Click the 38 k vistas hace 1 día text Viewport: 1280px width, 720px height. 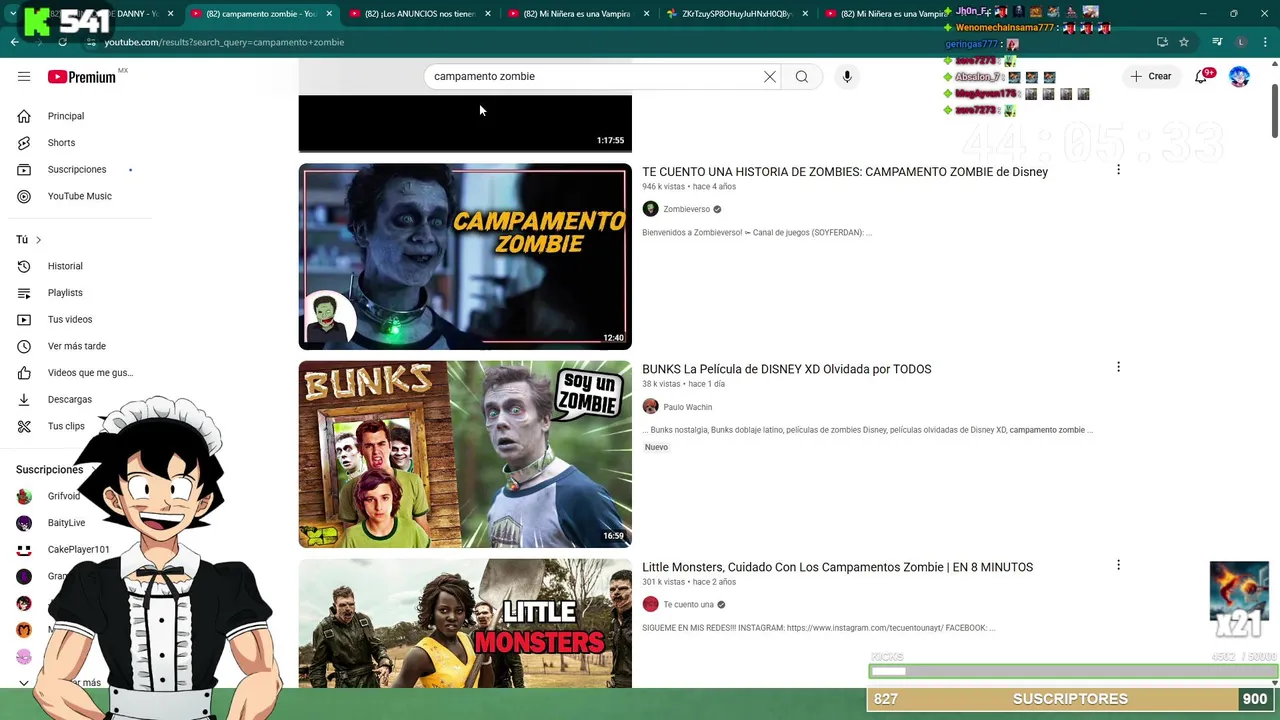[x=683, y=384]
